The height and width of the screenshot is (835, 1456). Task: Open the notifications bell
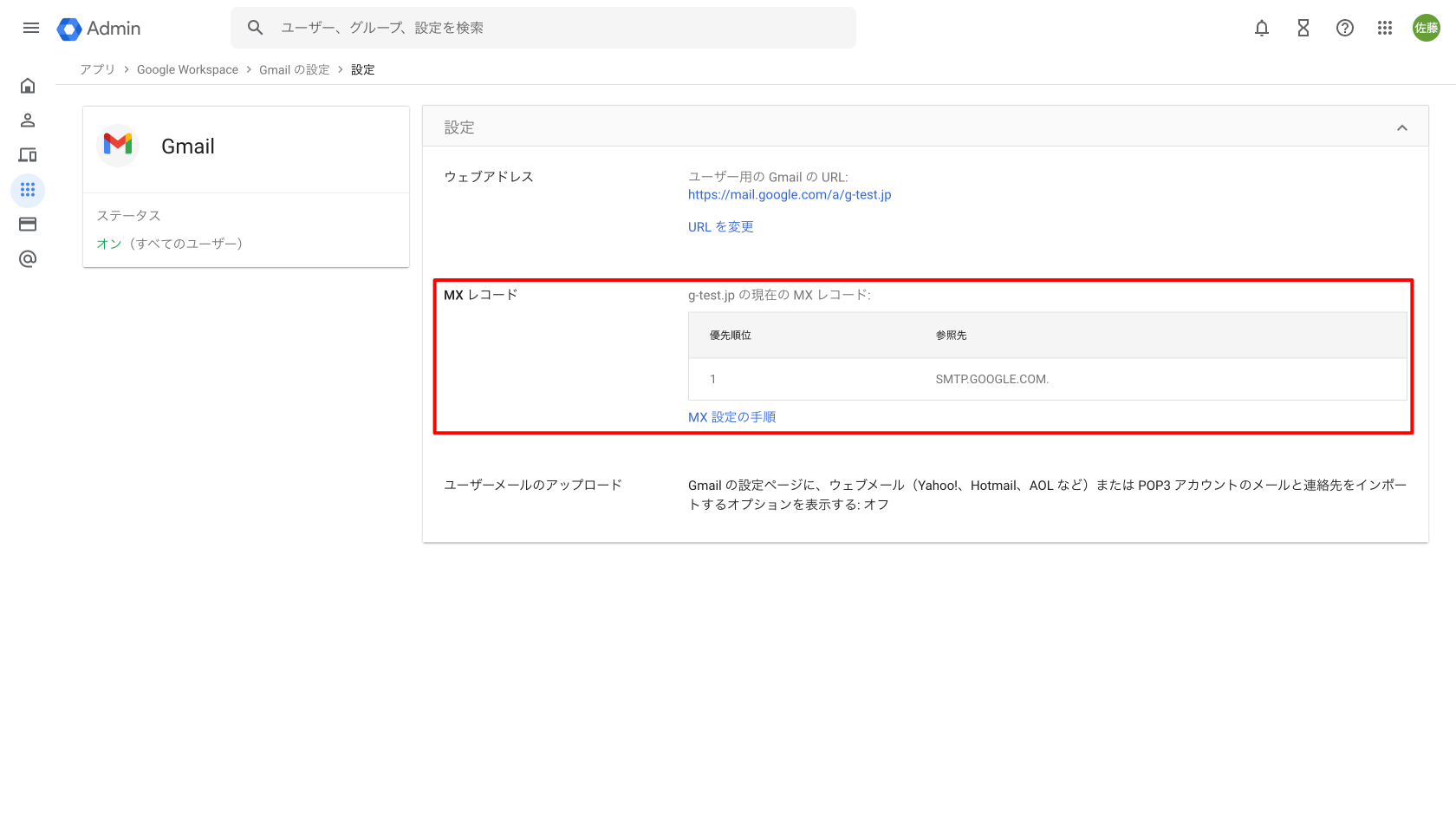tap(1262, 28)
